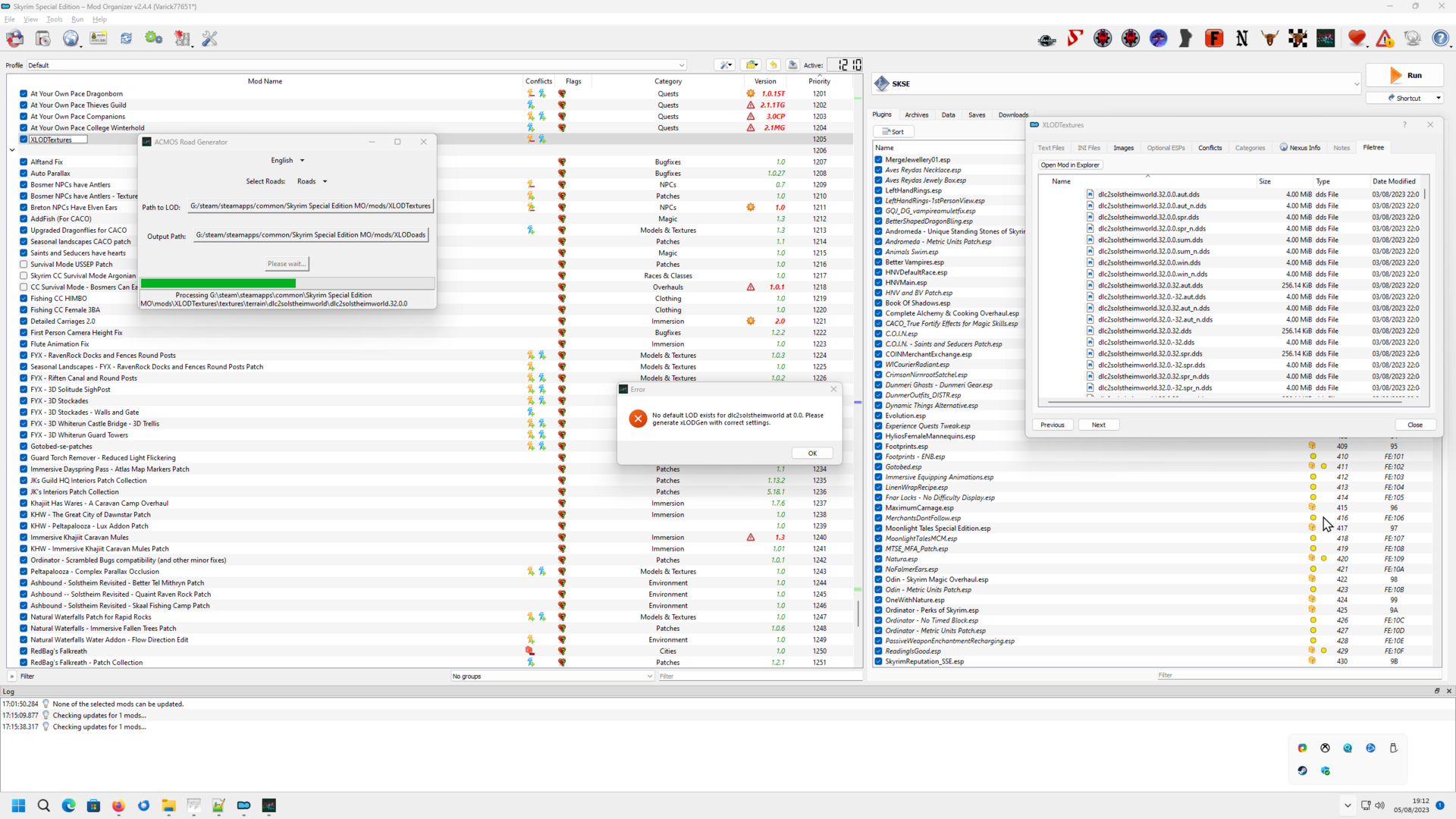Image resolution: width=1456 pixels, height=819 pixels.
Task: Click Next in XLODTextures window
Action: pyautogui.click(x=1098, y=425)
